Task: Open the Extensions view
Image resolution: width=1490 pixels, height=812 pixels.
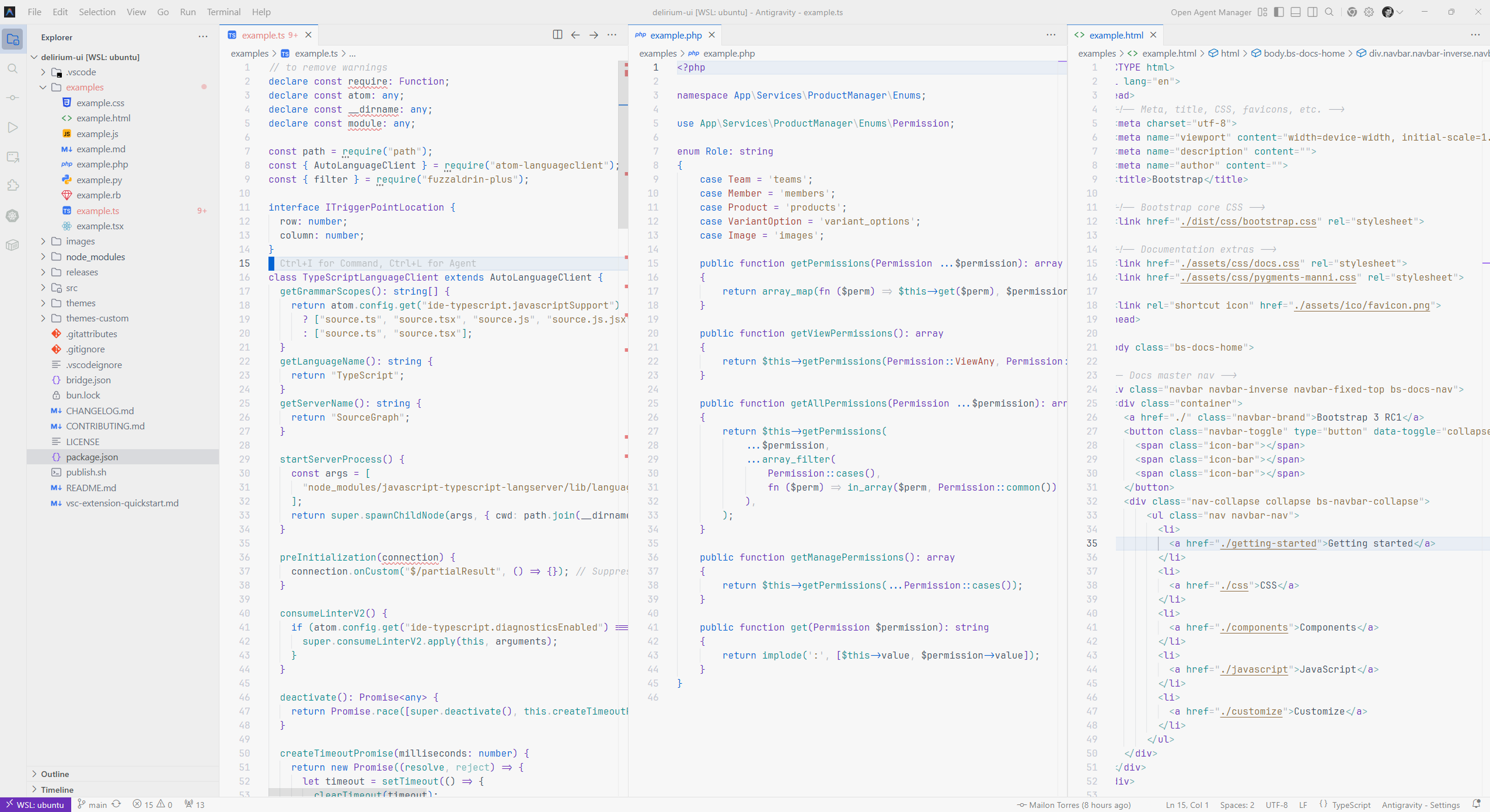Action: [x=12, y=185]
